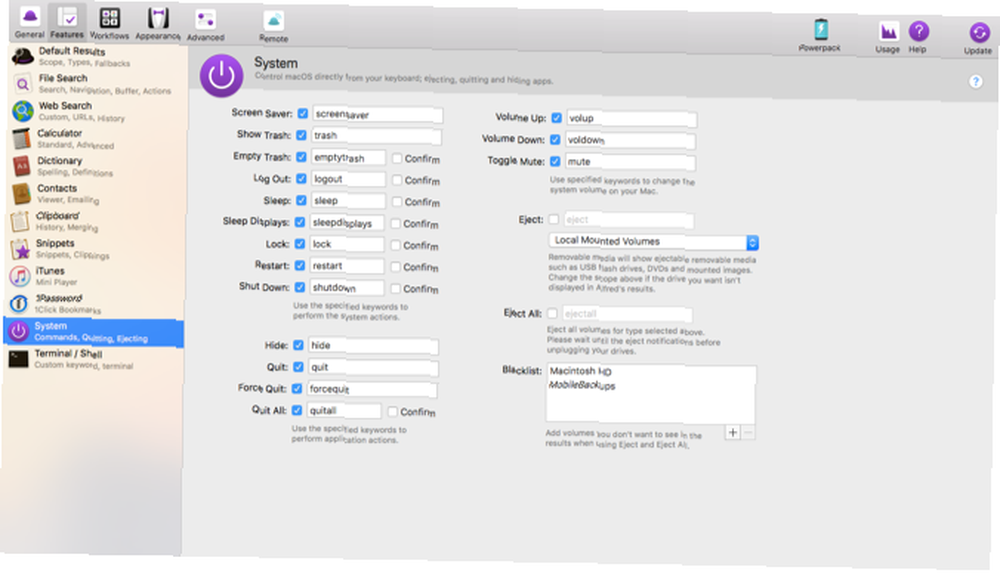Open the Advanced tab

pos(205,26)
